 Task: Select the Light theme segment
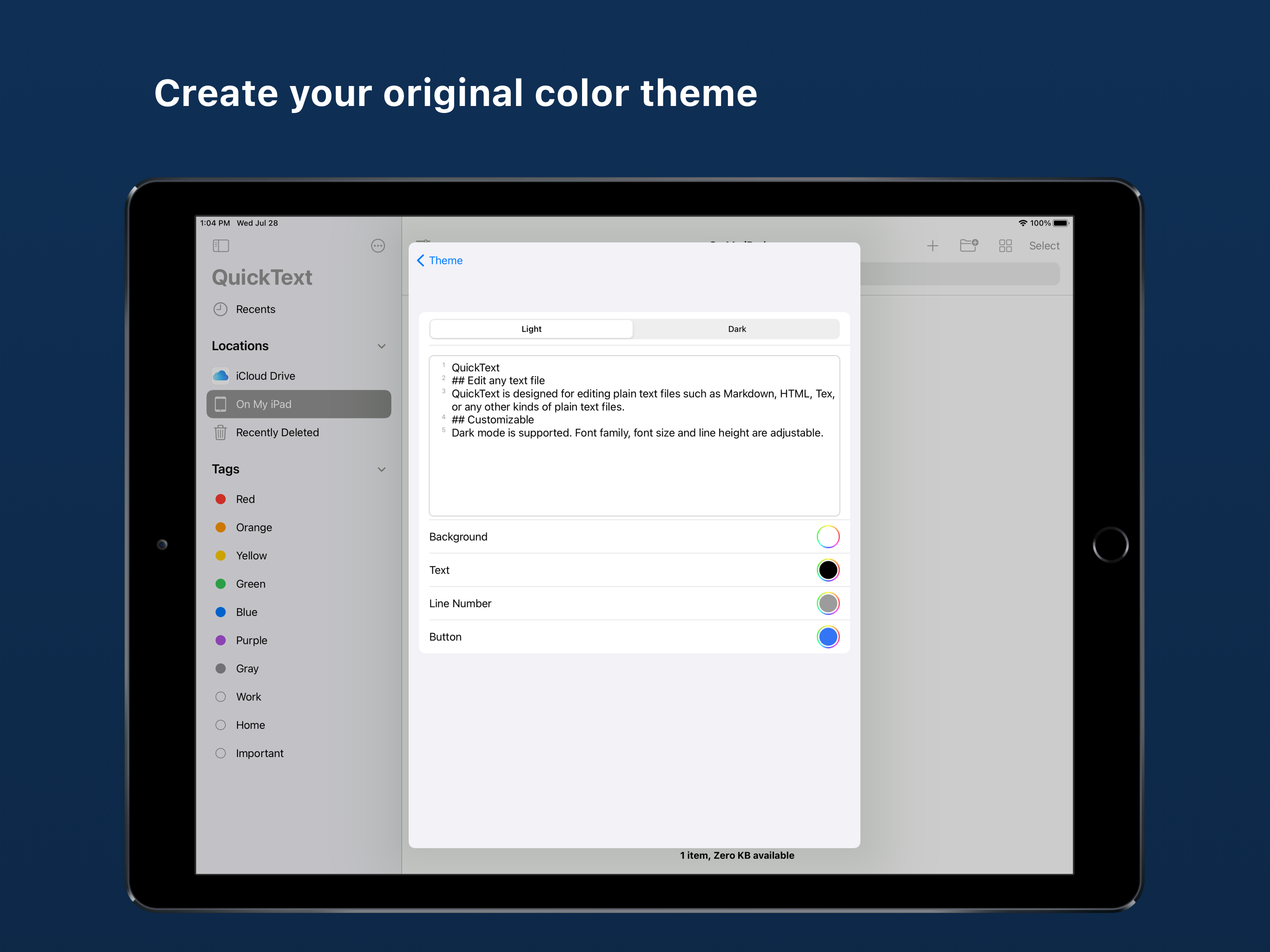coord(531,329)
